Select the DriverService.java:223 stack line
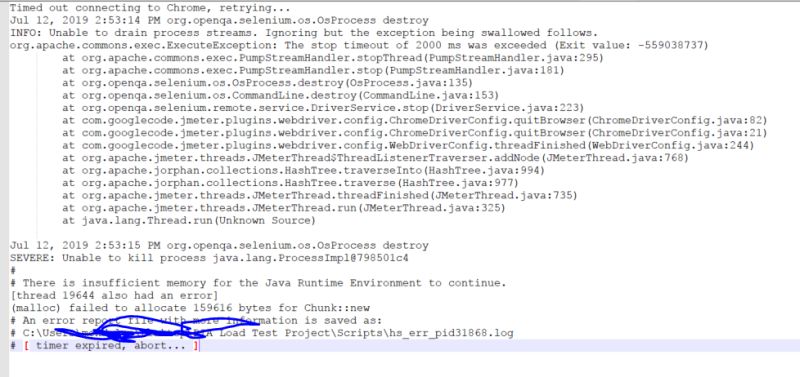 pos(323,108)
